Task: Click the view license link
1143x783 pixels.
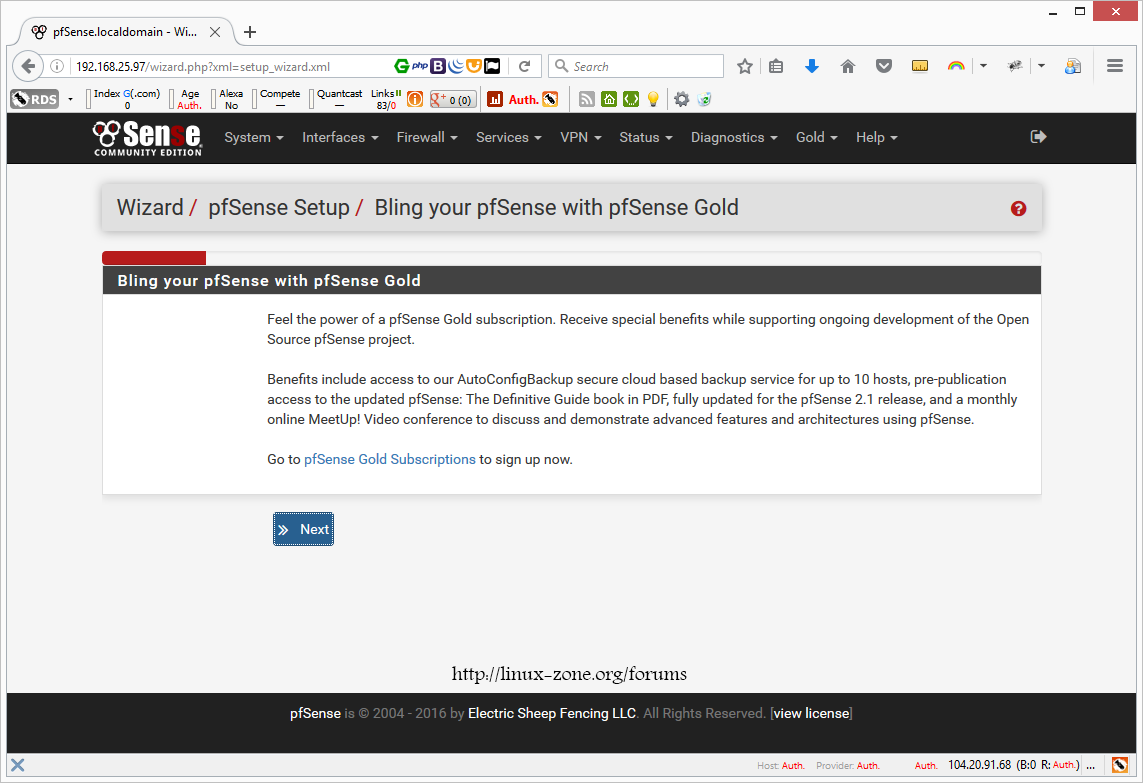Action: [x=811, y=714]
